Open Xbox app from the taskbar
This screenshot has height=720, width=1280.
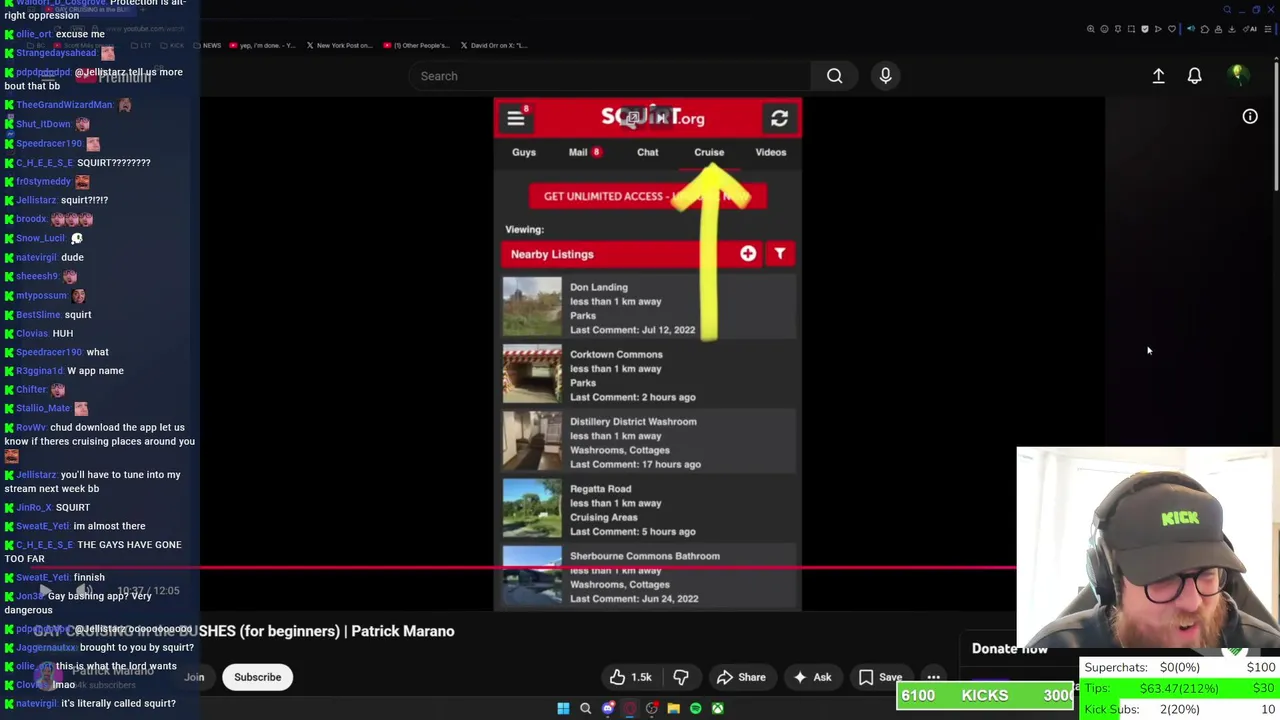718,708
